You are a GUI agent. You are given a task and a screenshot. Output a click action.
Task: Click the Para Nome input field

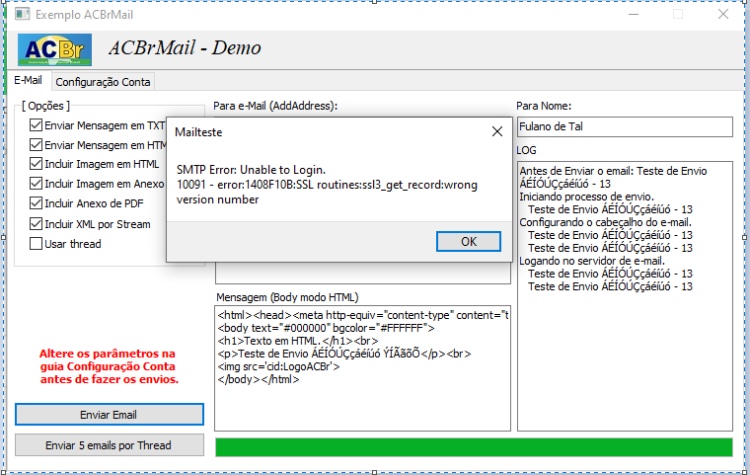click(624, 127)
